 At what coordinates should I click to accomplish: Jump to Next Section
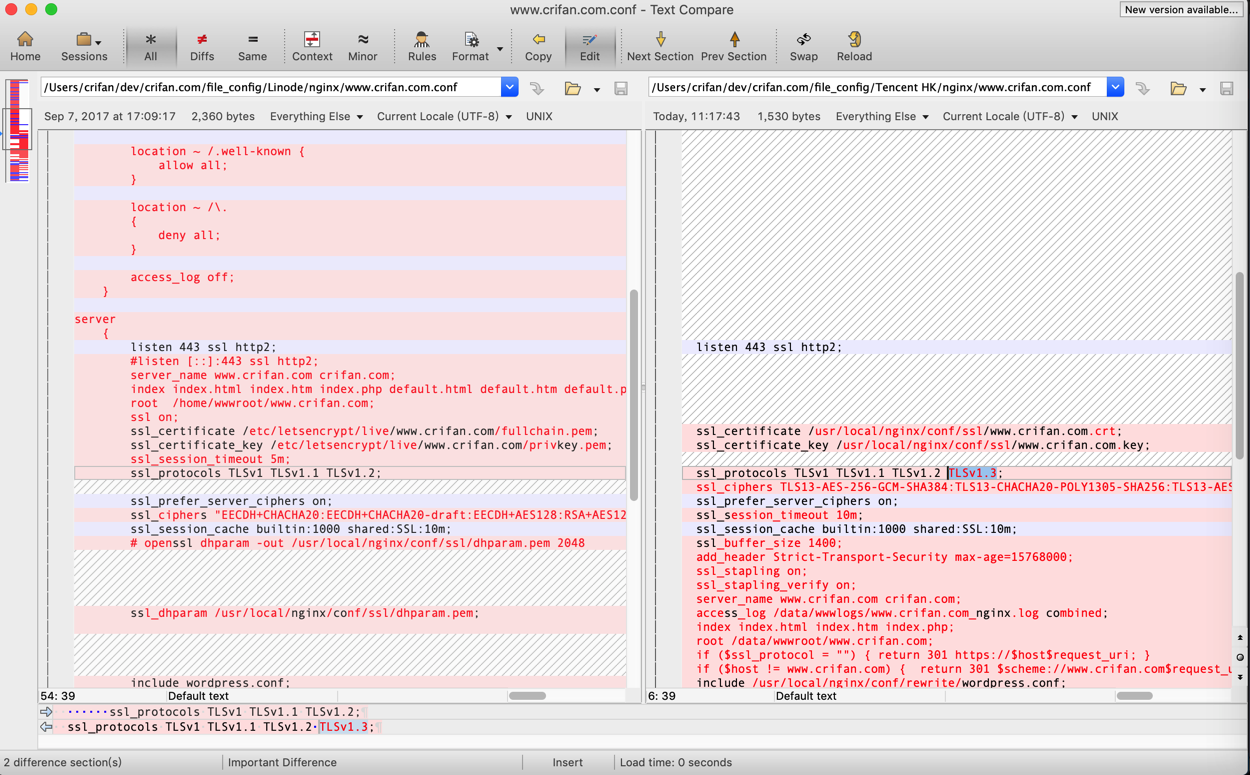(659, 46)
